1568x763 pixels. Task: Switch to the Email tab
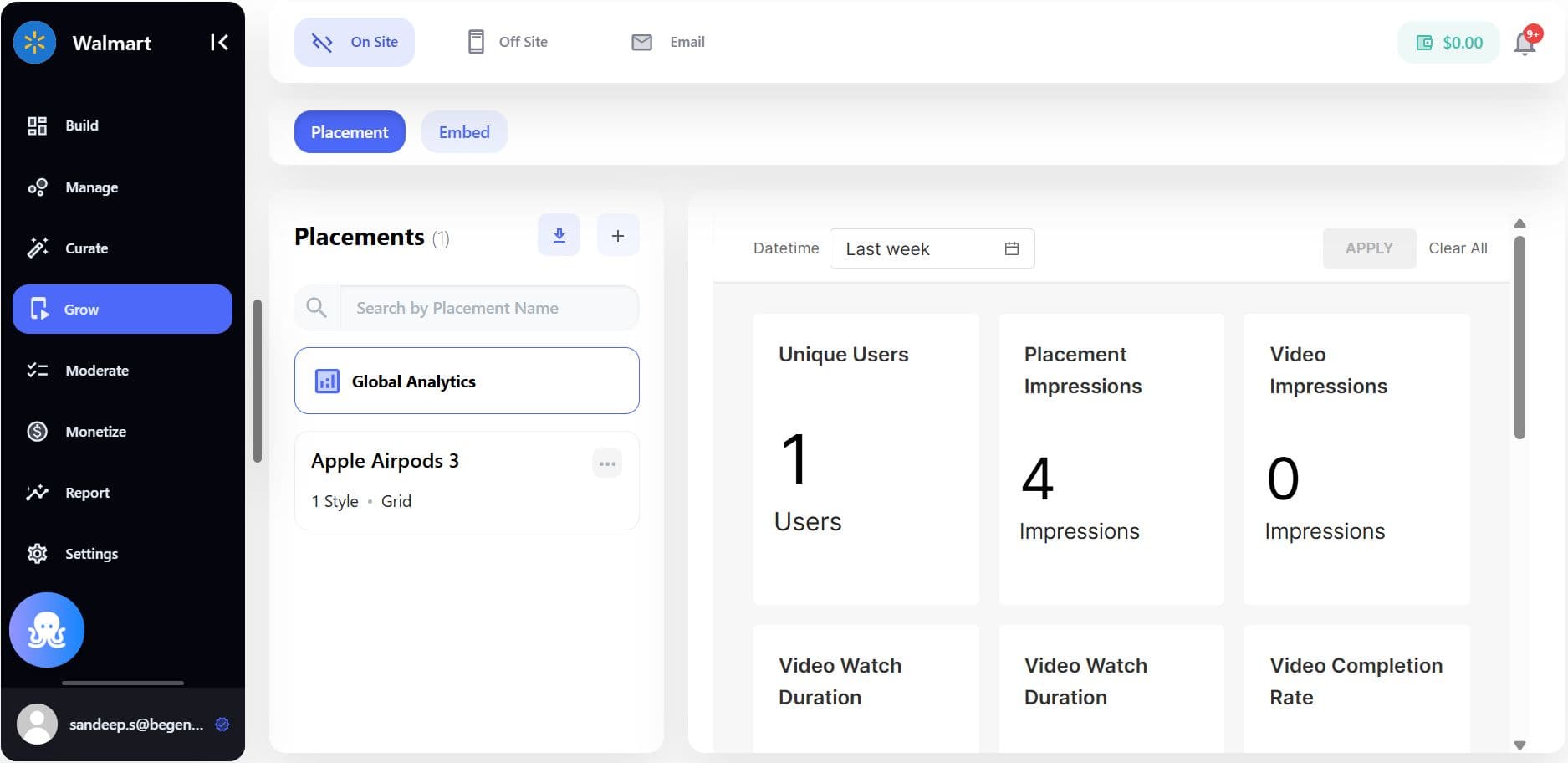tap(668, 42)
